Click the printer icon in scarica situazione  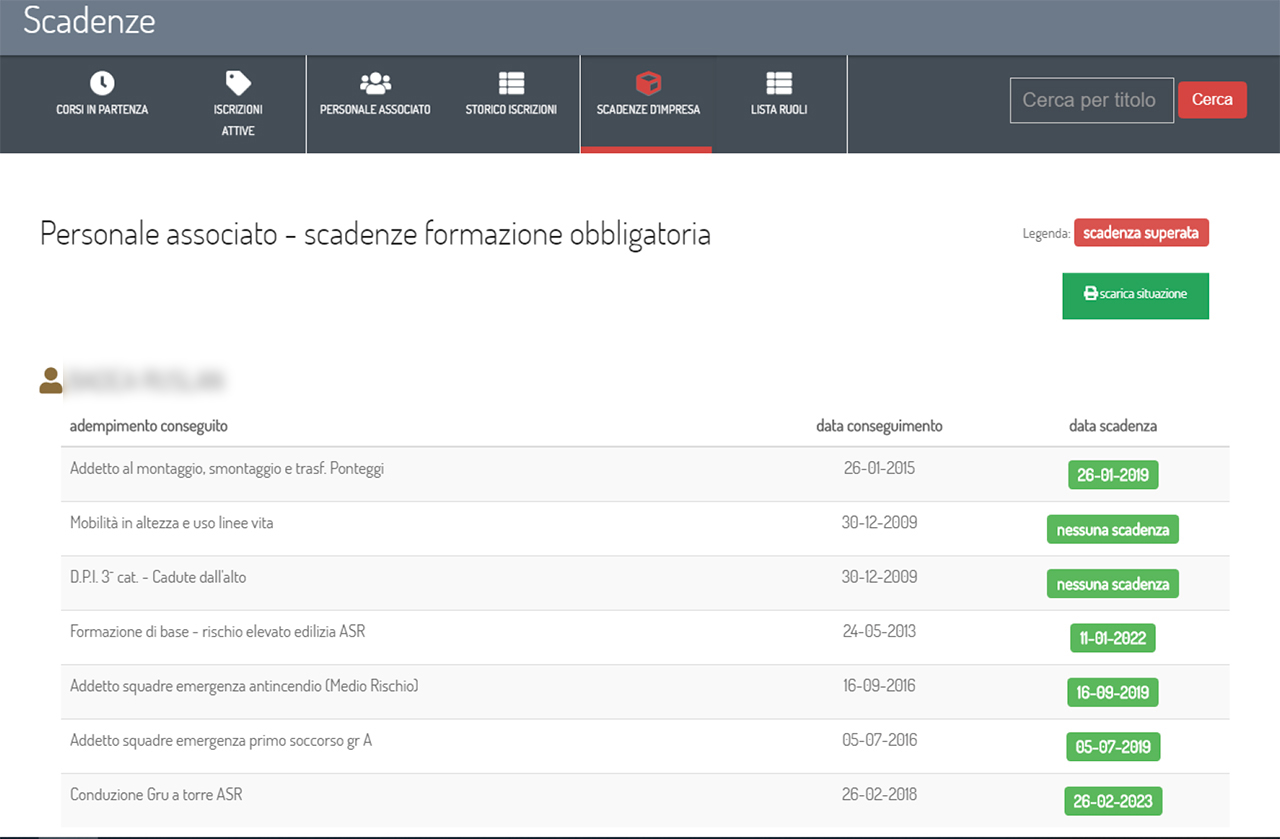point(1090,295)
